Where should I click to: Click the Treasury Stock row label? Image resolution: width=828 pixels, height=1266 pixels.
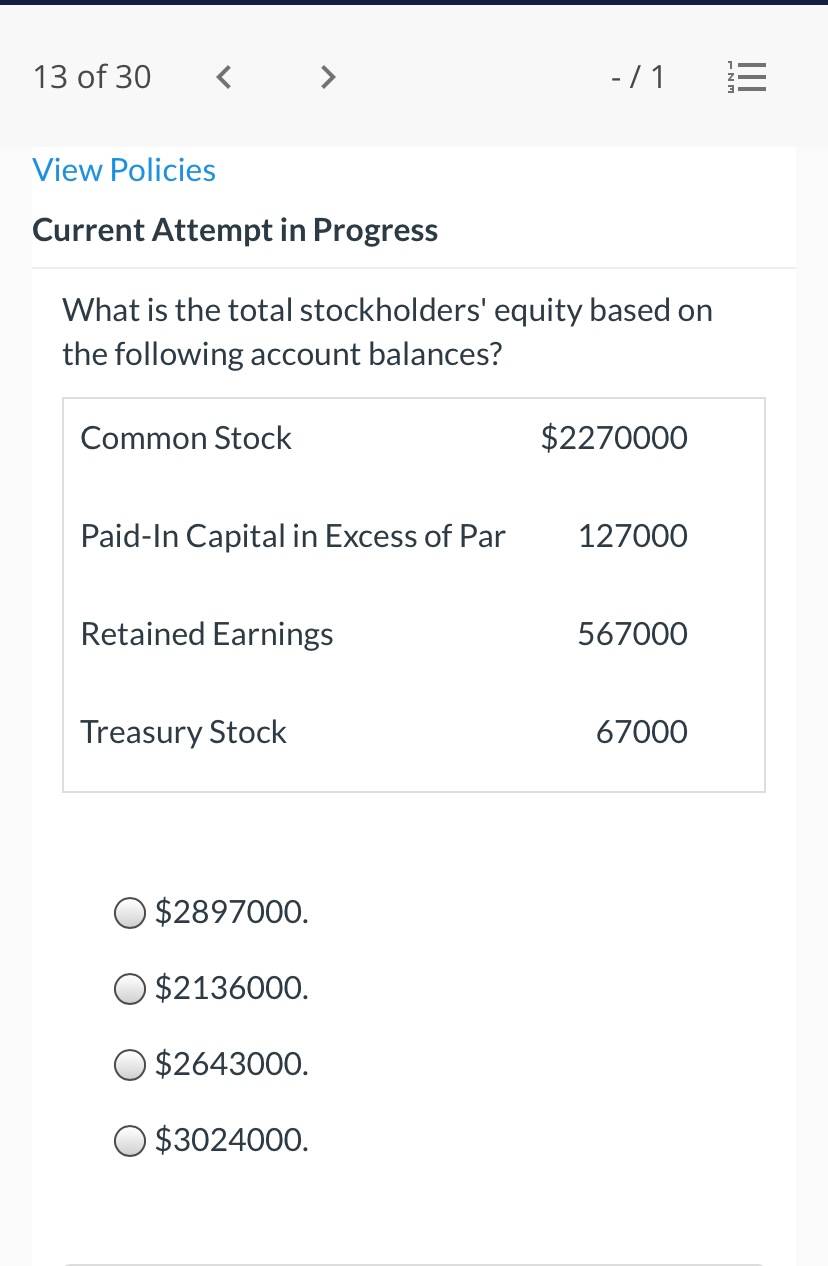[183, 732]
